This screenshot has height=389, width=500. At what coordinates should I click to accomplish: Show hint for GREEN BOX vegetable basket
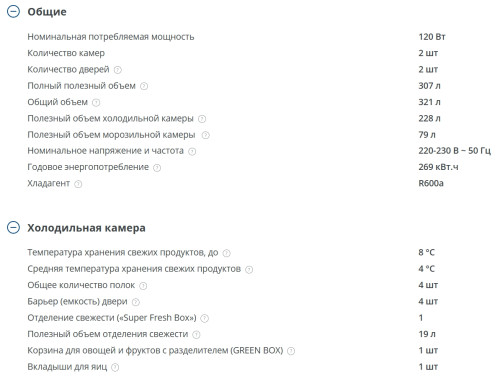[291, 351]
